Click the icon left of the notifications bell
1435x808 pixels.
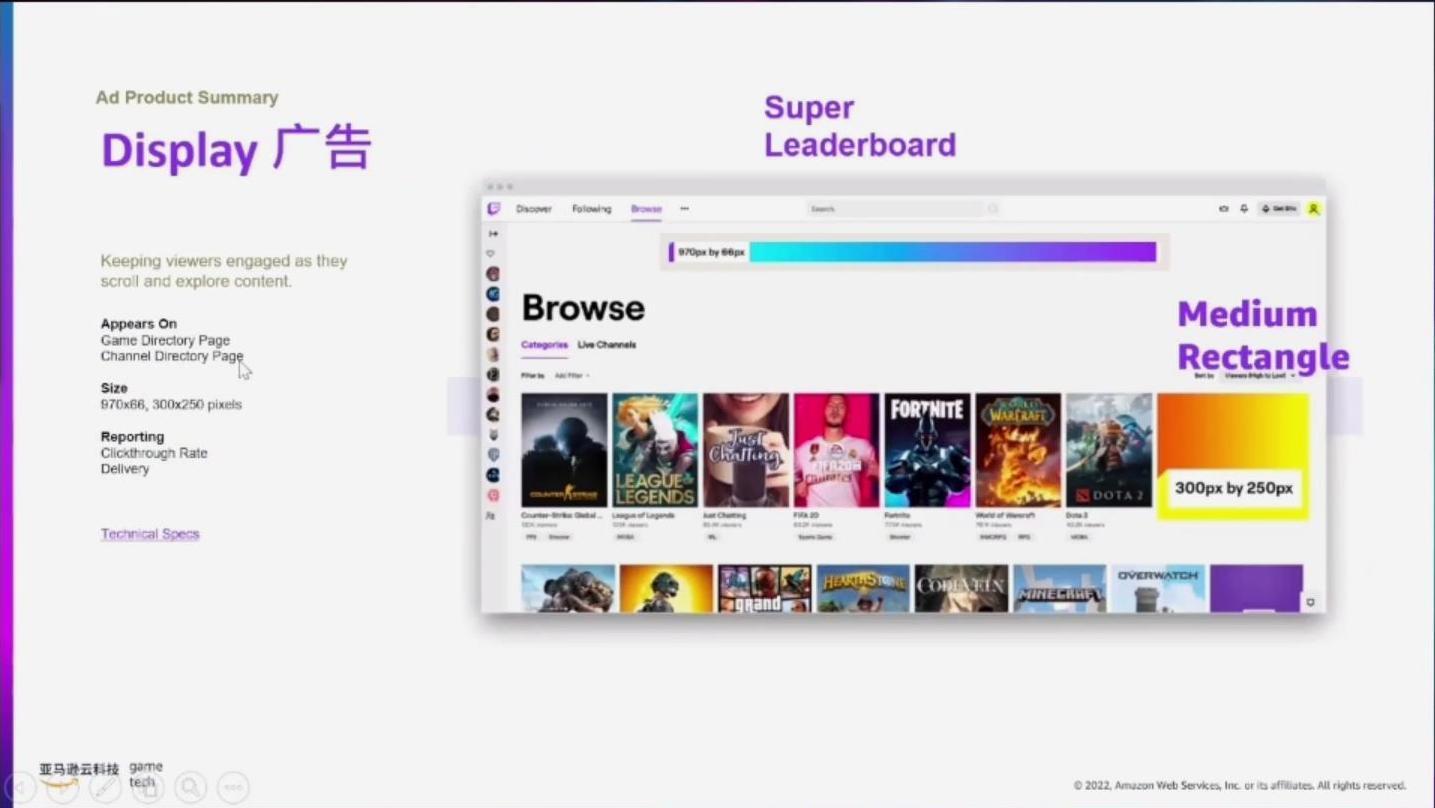pos(1224,209)
